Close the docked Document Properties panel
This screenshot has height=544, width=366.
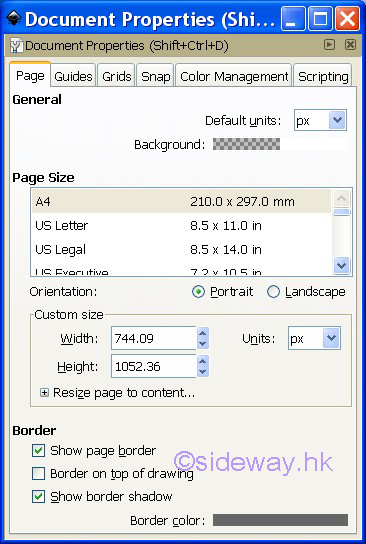pyautogui.click(x=350, y=44)
